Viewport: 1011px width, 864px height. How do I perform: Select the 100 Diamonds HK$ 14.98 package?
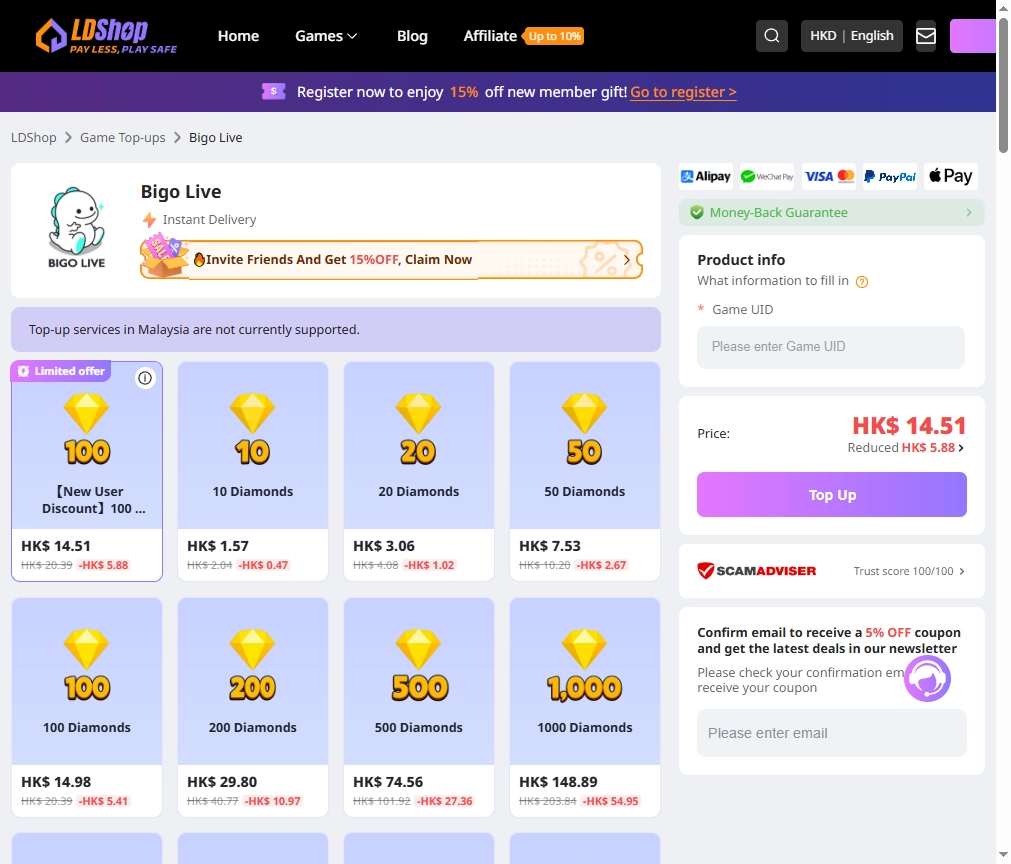87,707
